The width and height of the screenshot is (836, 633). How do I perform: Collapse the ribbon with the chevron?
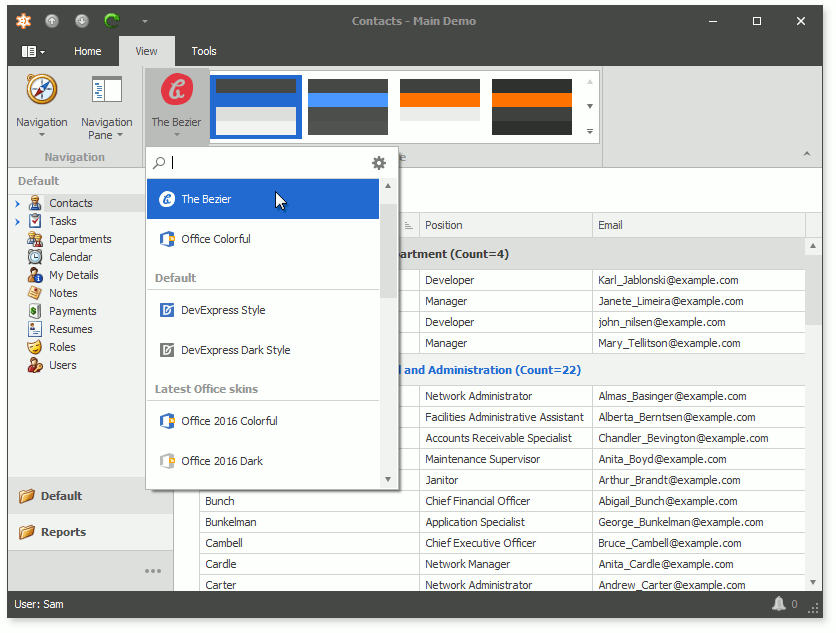click(807, 154)
